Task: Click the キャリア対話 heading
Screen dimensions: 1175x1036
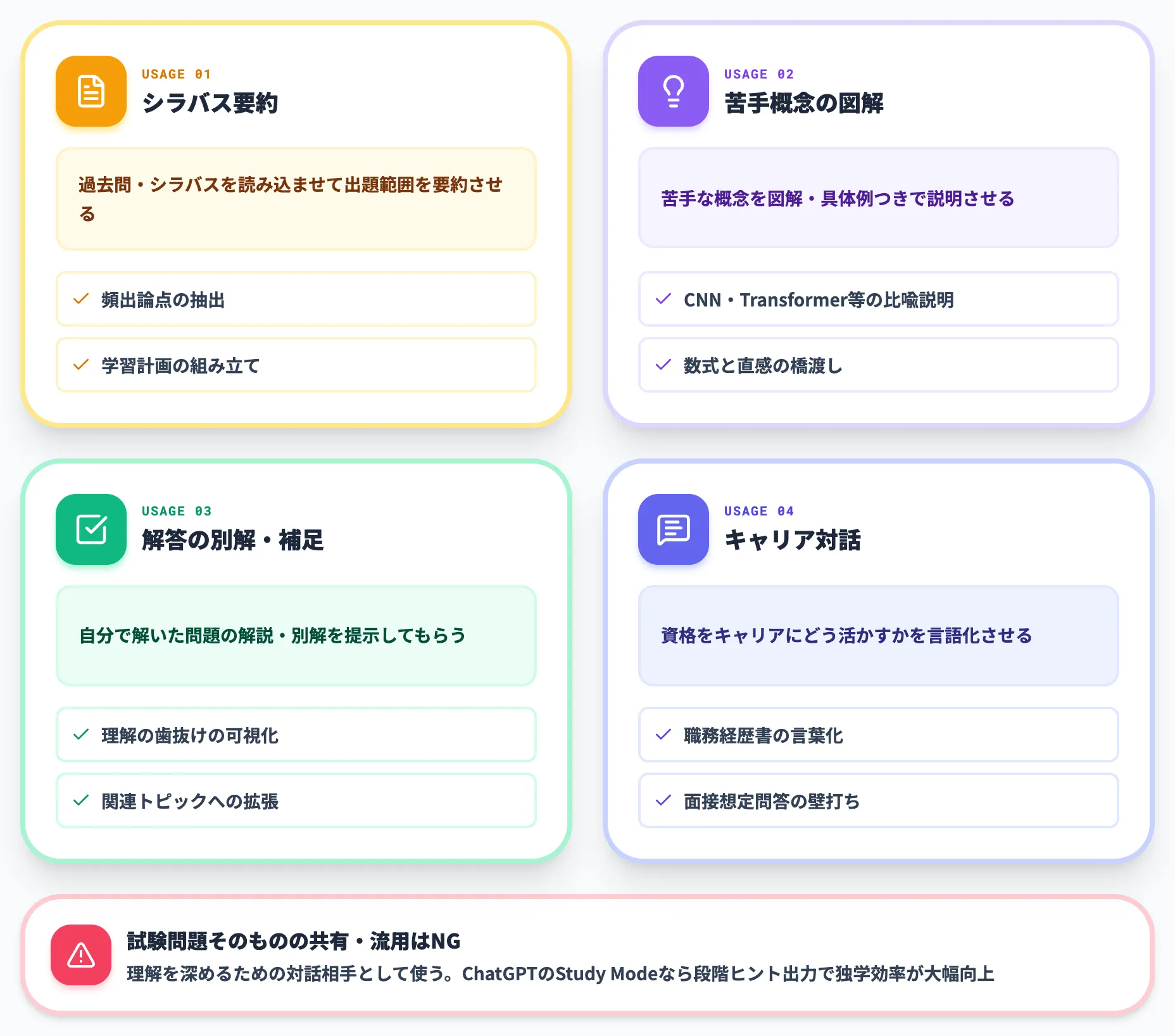Action: (x=793, y=540)
